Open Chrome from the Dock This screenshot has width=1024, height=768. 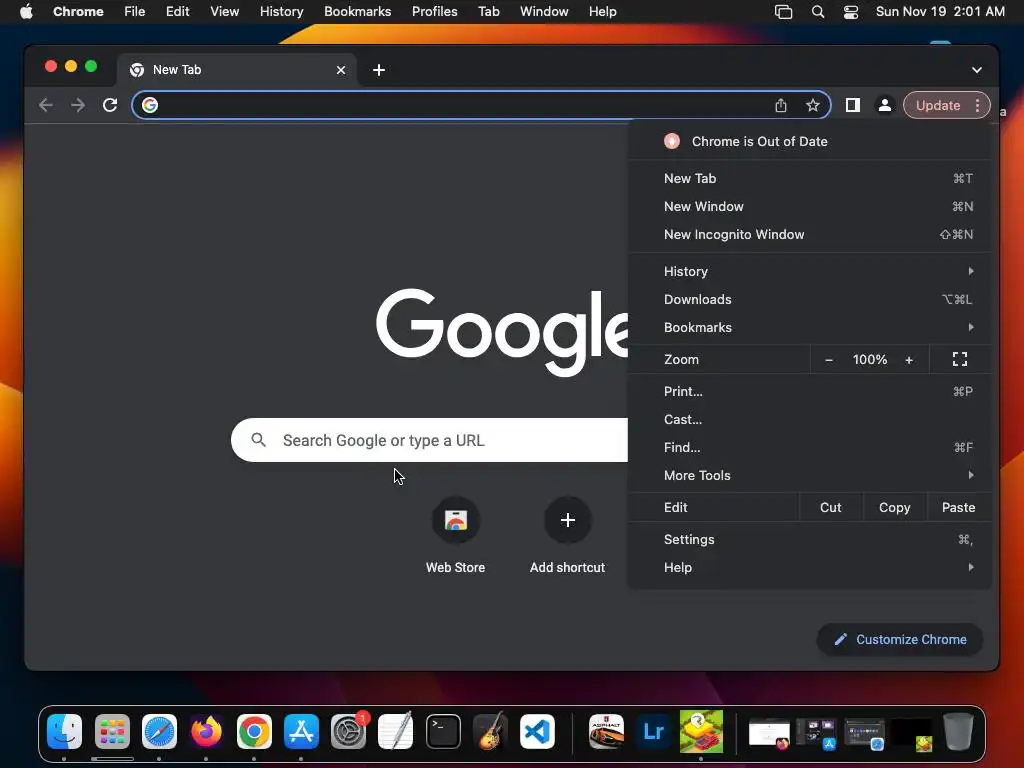pyautogui.click(x=254, y=731)
